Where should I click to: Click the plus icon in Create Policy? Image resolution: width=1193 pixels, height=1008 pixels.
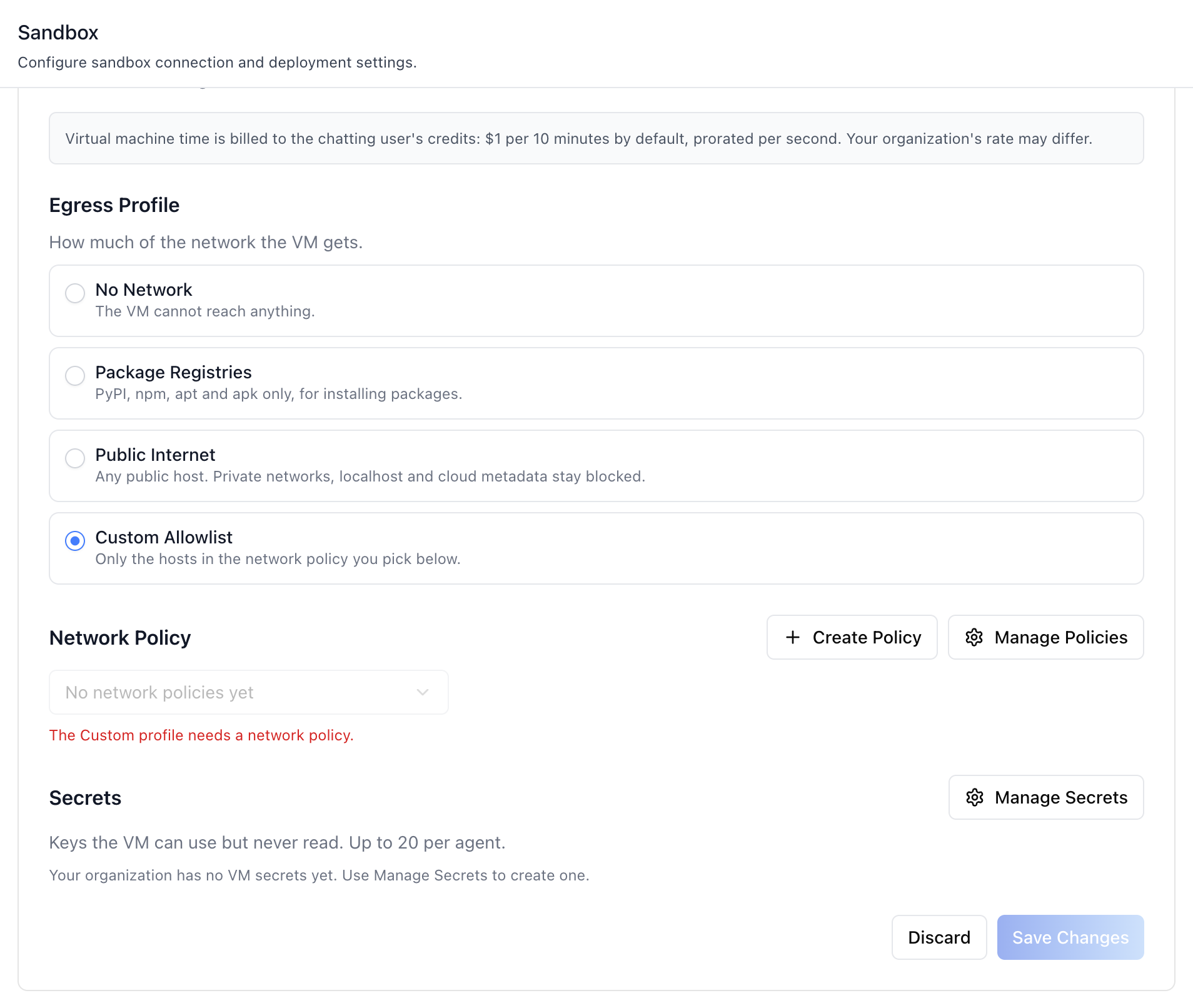click(793, 637)
